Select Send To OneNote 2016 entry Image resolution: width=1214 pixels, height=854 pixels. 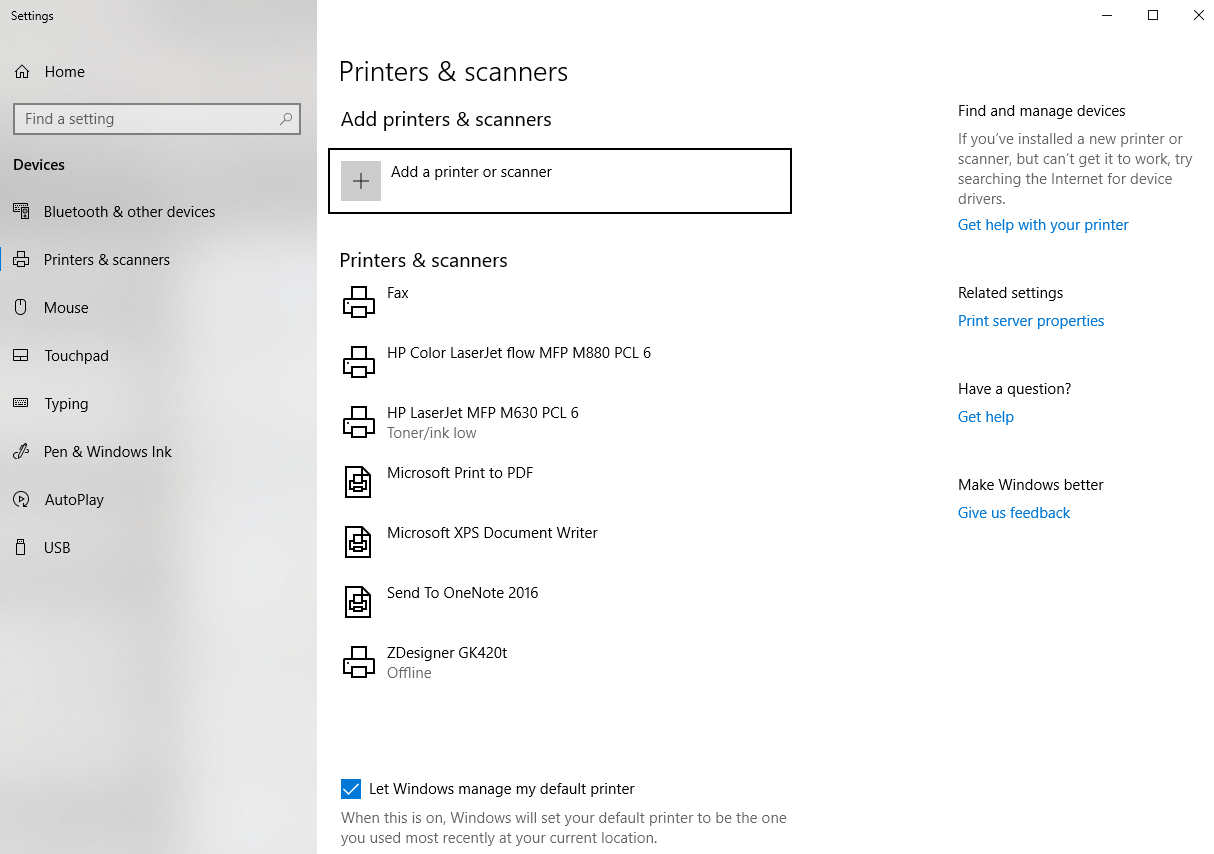(x=463, y=593)
